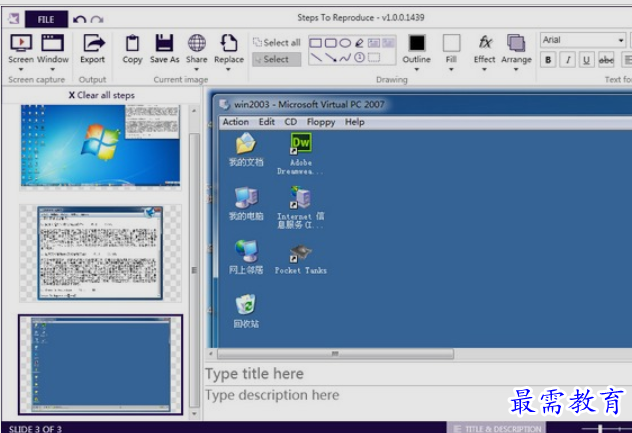Expand the Screen capture dropdown arrow
This screenshot has width=632, height=433.
coord(21,69)
